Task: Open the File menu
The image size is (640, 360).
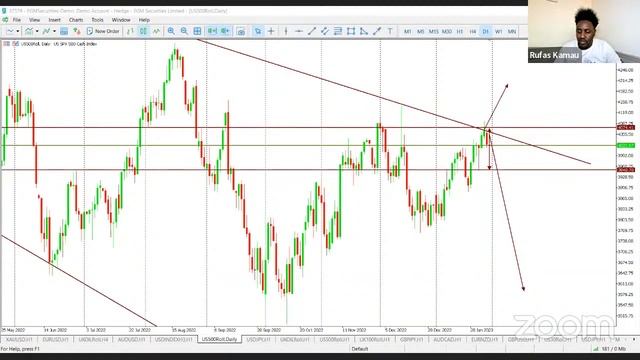Action: (17, 20)
